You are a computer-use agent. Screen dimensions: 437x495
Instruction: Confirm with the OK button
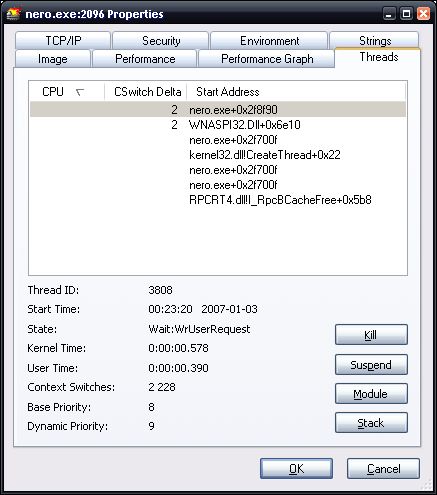pos(296,469)
